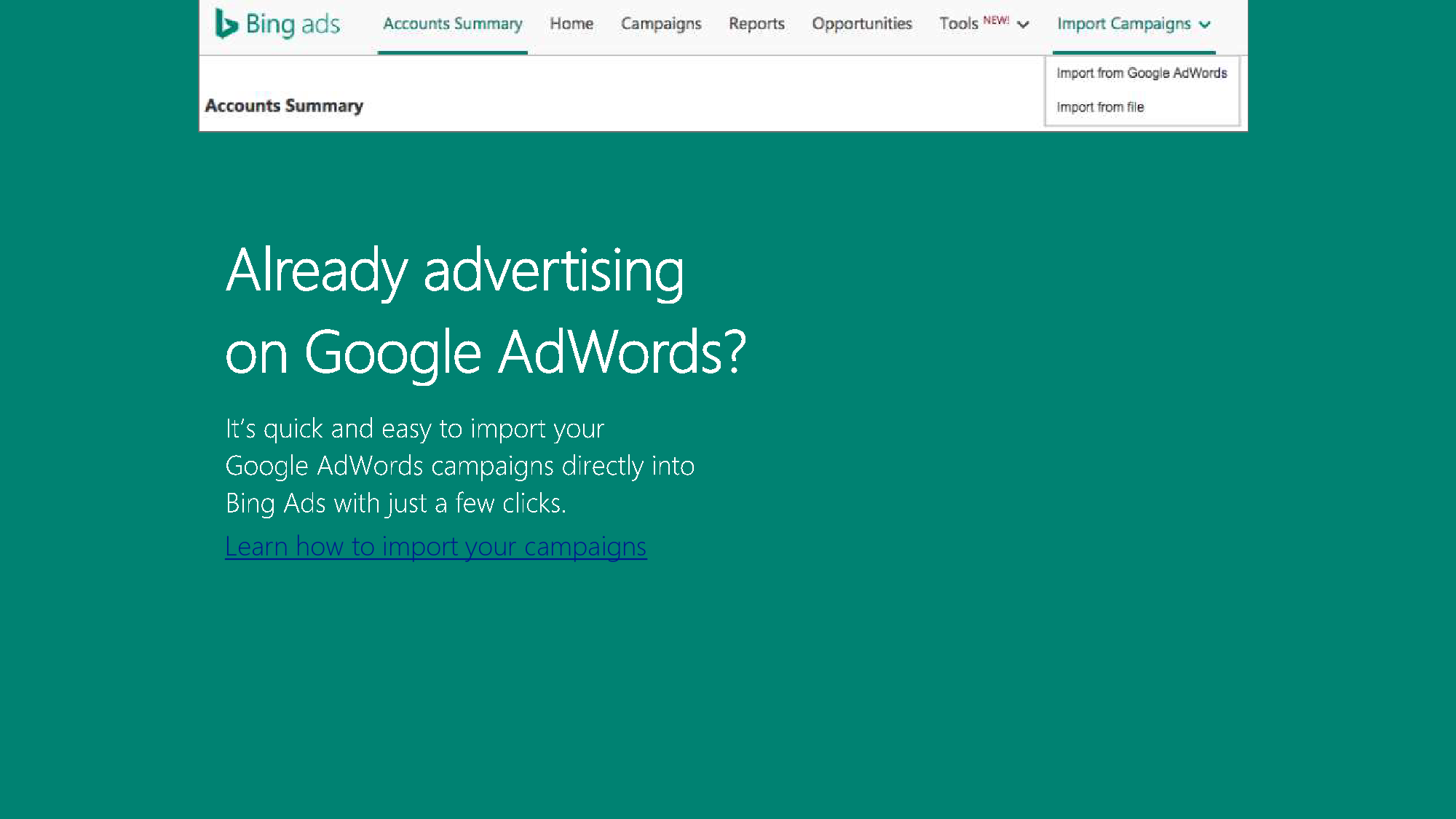The image size is (1456, 819).
Task: Go to the Home tab
Action: point(571,24)
